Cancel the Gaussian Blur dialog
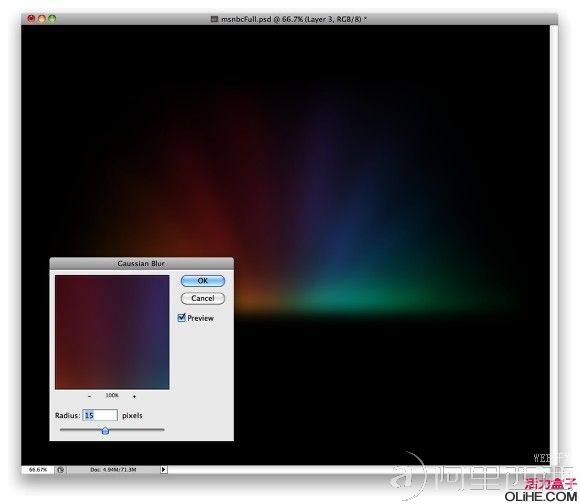 point(203,298)
